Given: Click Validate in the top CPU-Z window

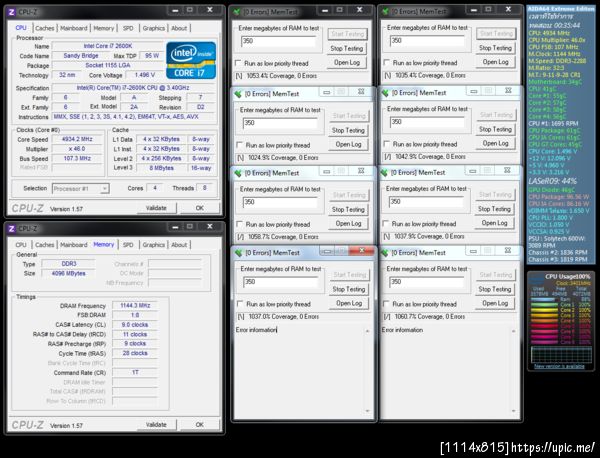Looking at the screenshot, I should tap(156, 208).
